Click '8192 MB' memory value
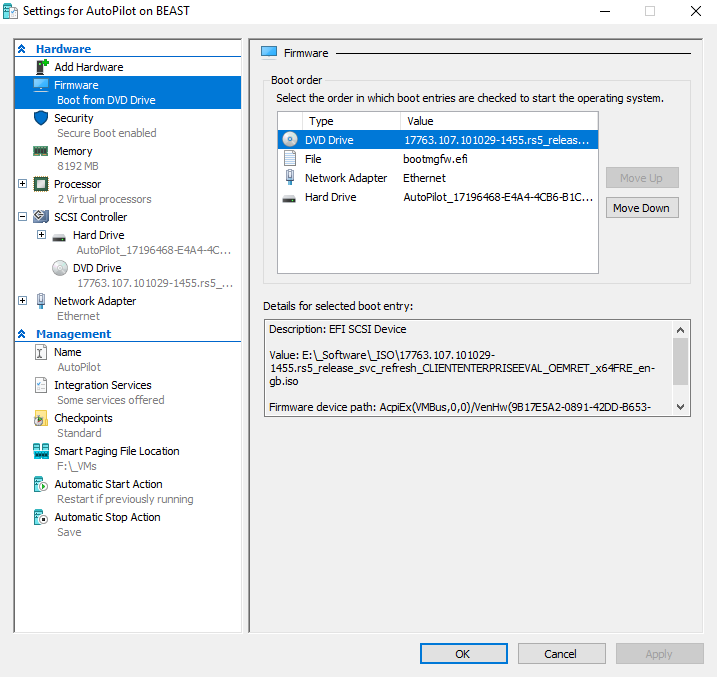This screenshot has height=677, width=717. [x=78, y=166]
